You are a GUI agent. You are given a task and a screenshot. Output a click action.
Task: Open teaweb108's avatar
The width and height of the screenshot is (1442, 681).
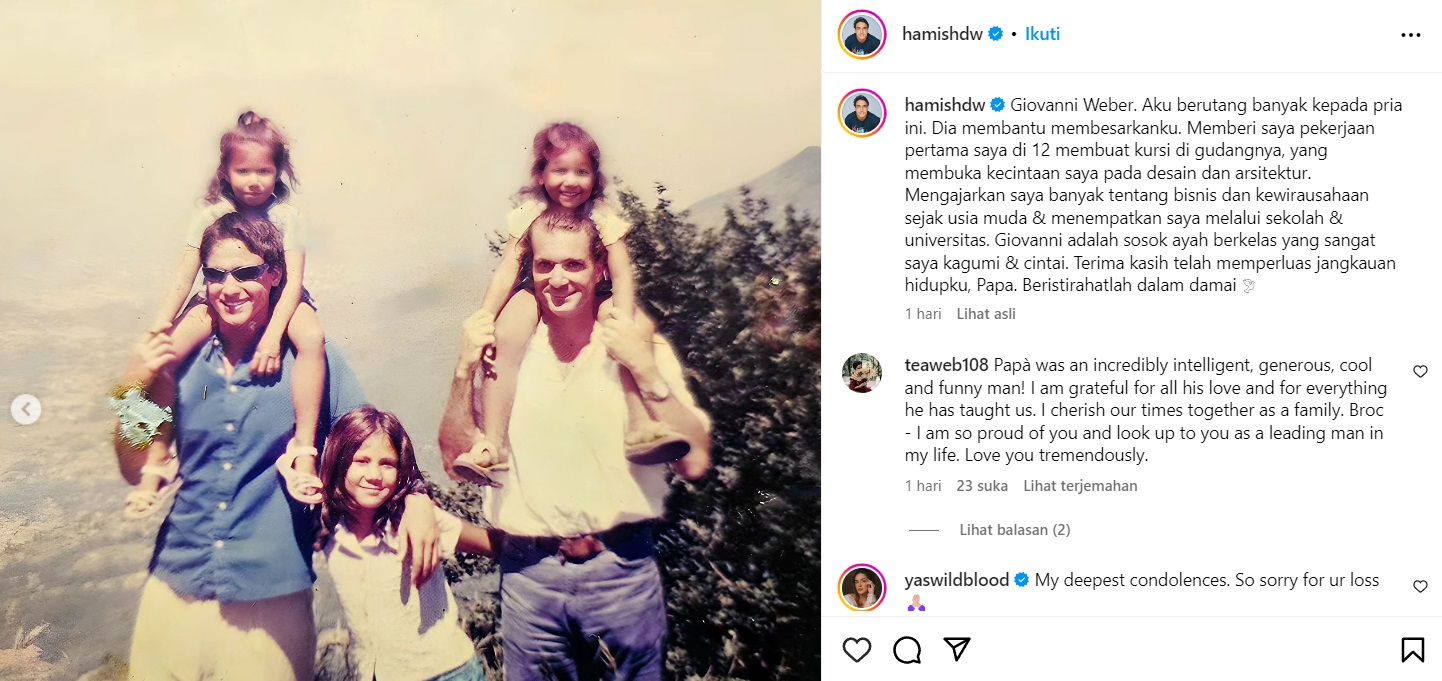[x=861, y=373]
